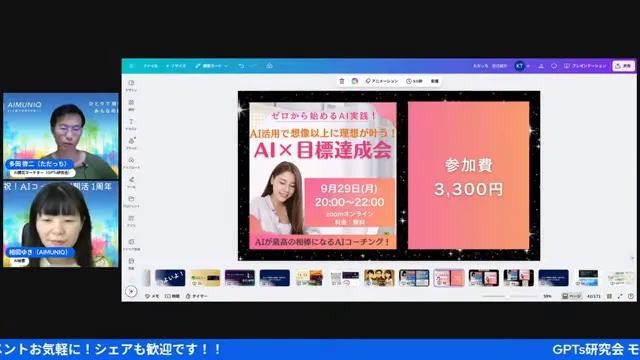Click the ゼロから始めるAI実践! heading
The image size is (640, 360).
click(x=324, y=116)
